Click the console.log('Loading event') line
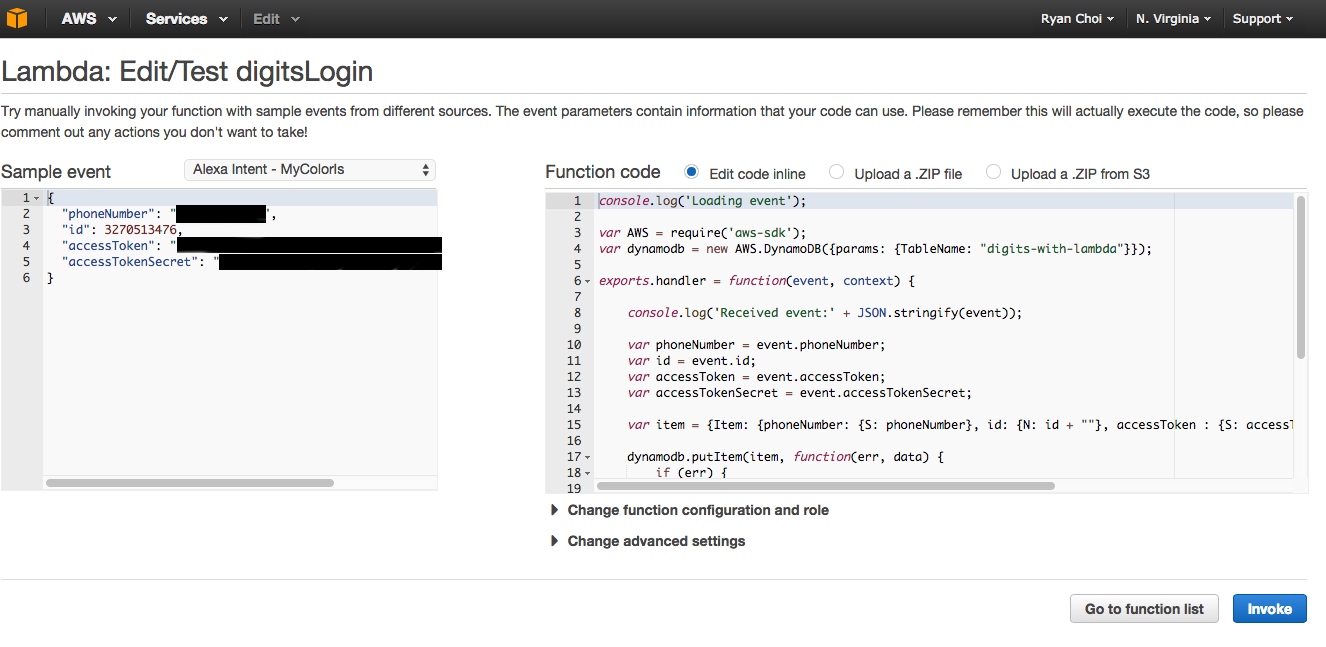Image resolution: width=1326 pixels, height=647 pixels. [702, 201]
